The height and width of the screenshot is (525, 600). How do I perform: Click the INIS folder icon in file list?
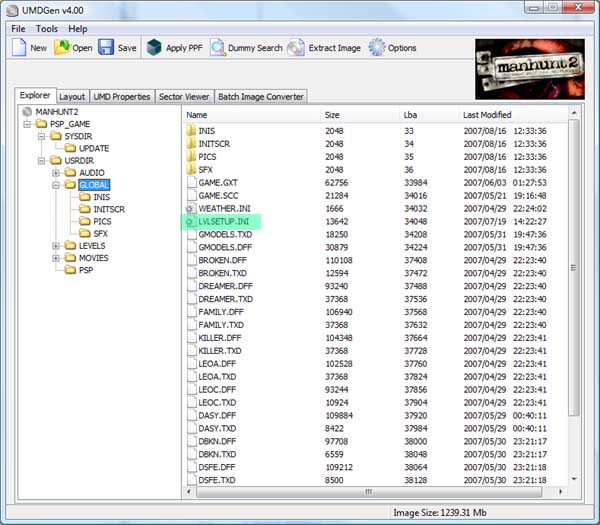click(x=191, y=131)
